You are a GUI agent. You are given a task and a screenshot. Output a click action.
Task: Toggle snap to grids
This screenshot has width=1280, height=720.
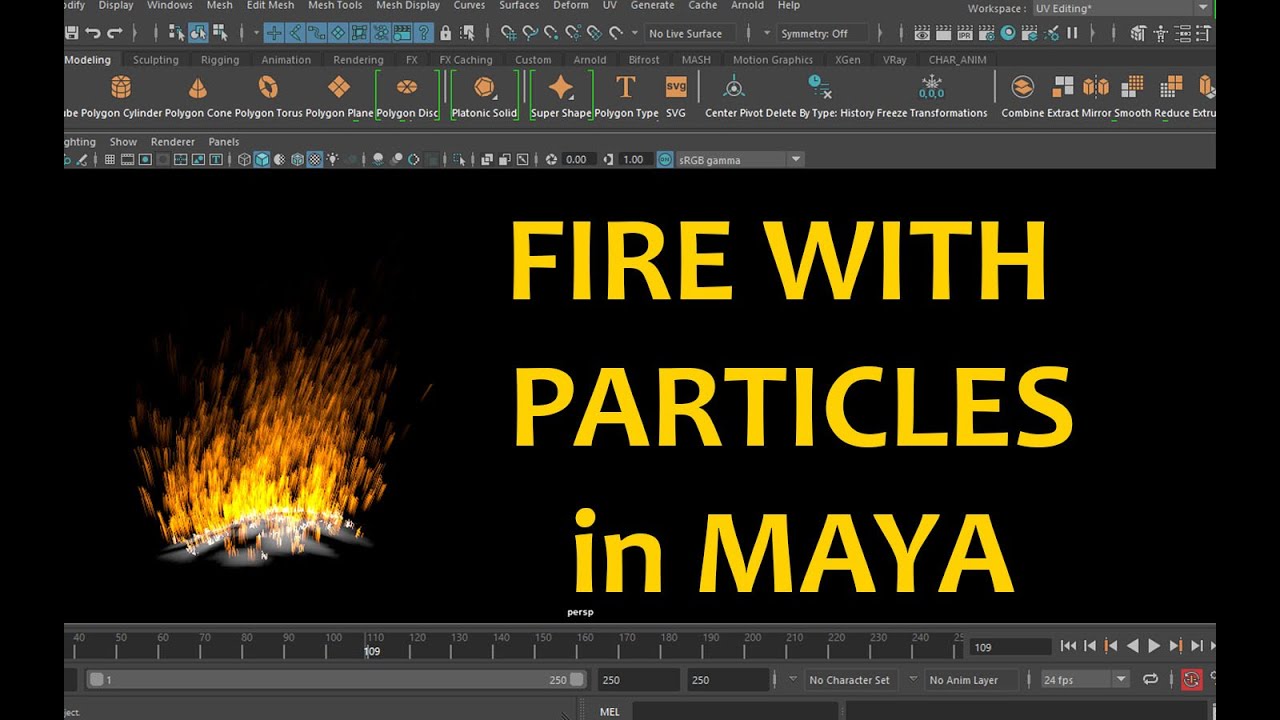click(509, 33)
